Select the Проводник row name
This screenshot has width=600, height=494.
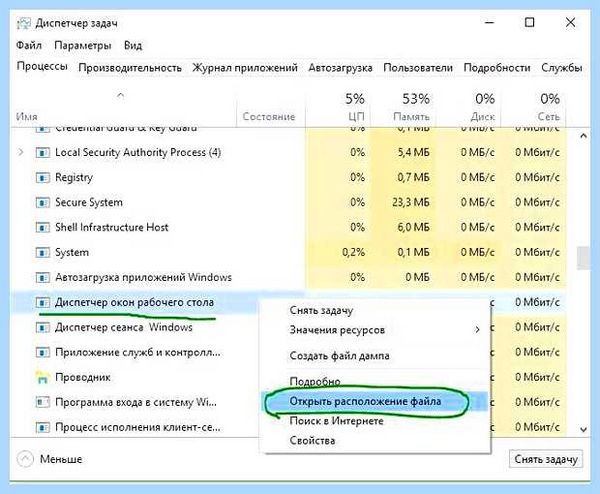(83, 378)
